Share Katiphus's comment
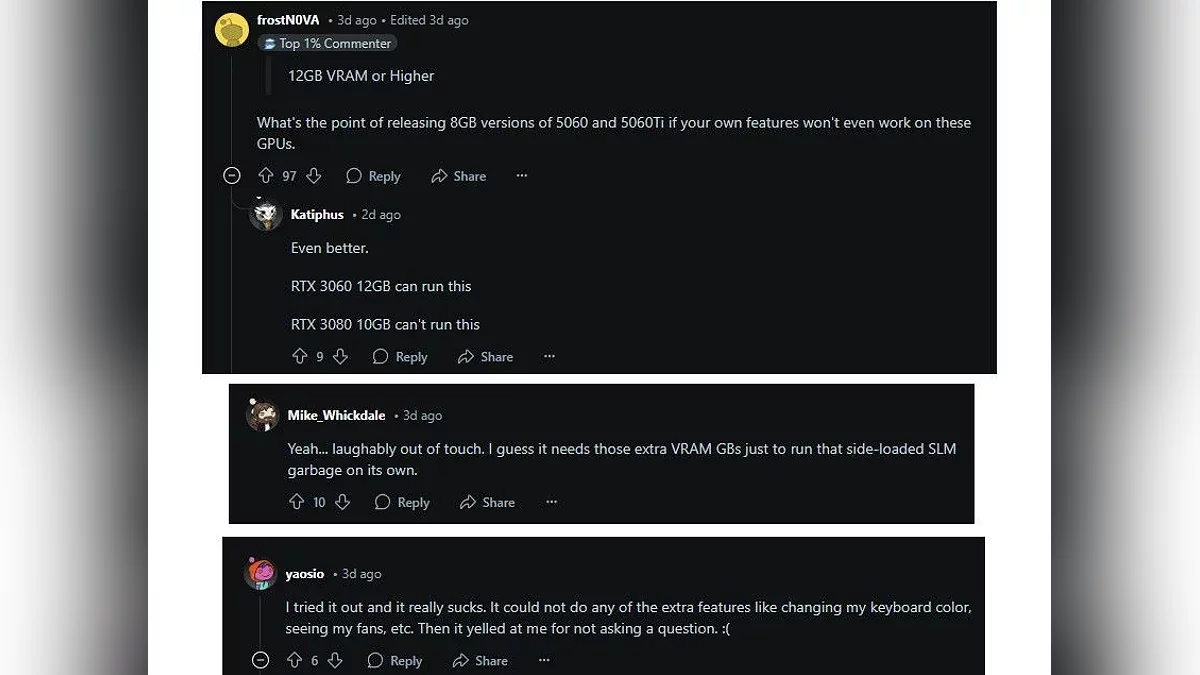This screenshot has height=675, width=1200. pos(485,357)
